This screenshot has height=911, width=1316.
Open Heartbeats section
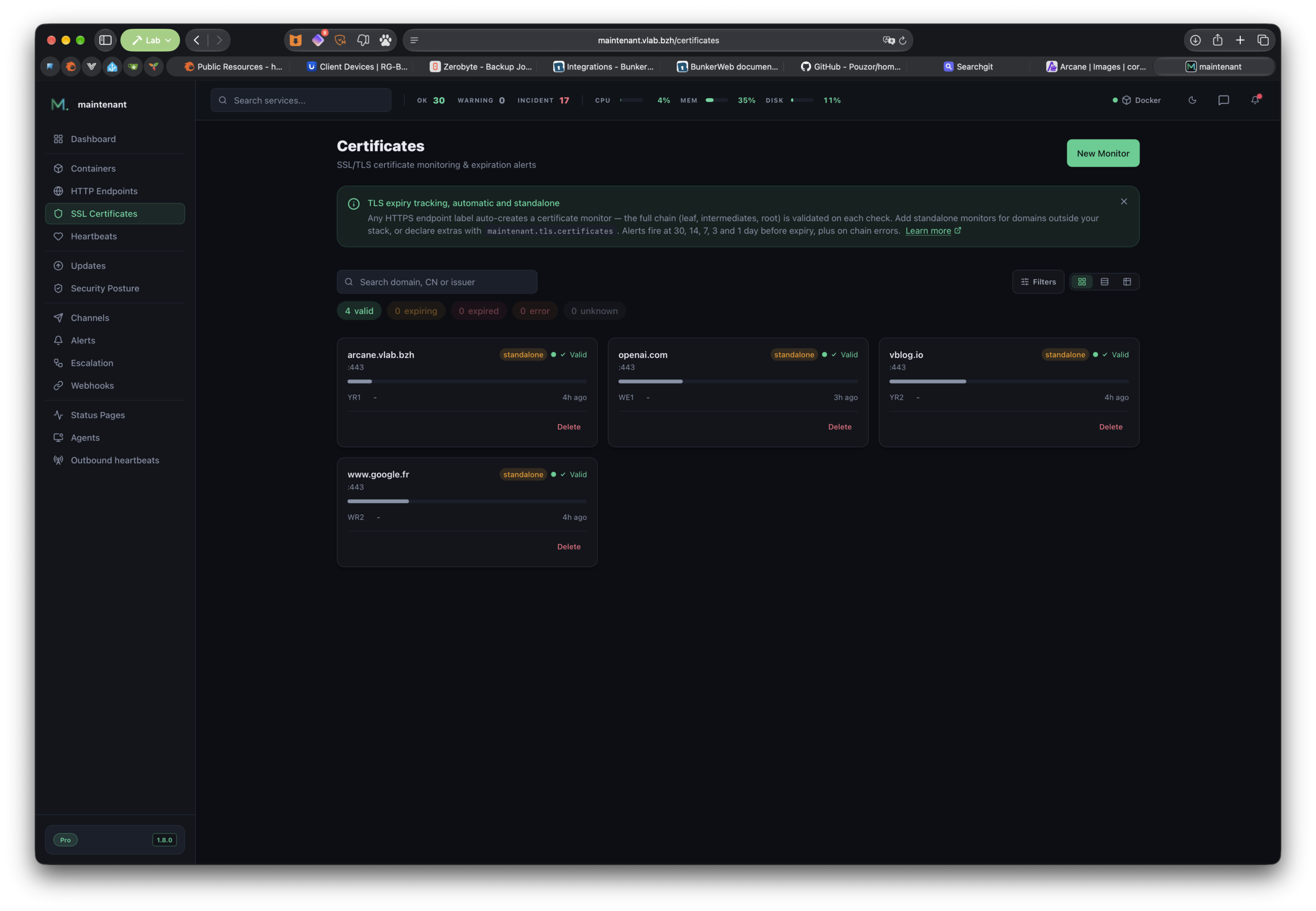tap(115, 236)
